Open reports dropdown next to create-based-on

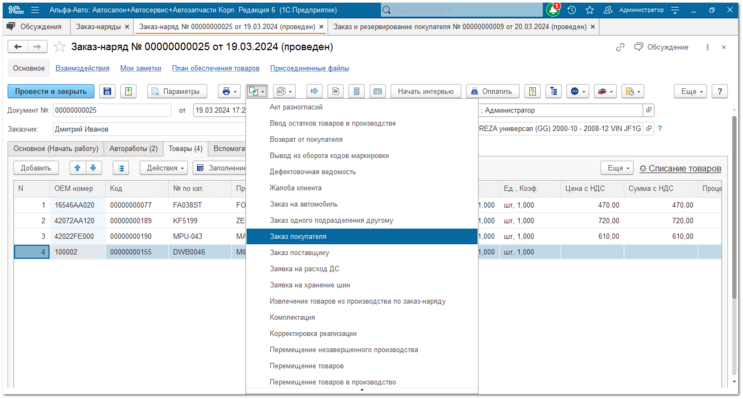pyautogui.click(x=284, y=91)
